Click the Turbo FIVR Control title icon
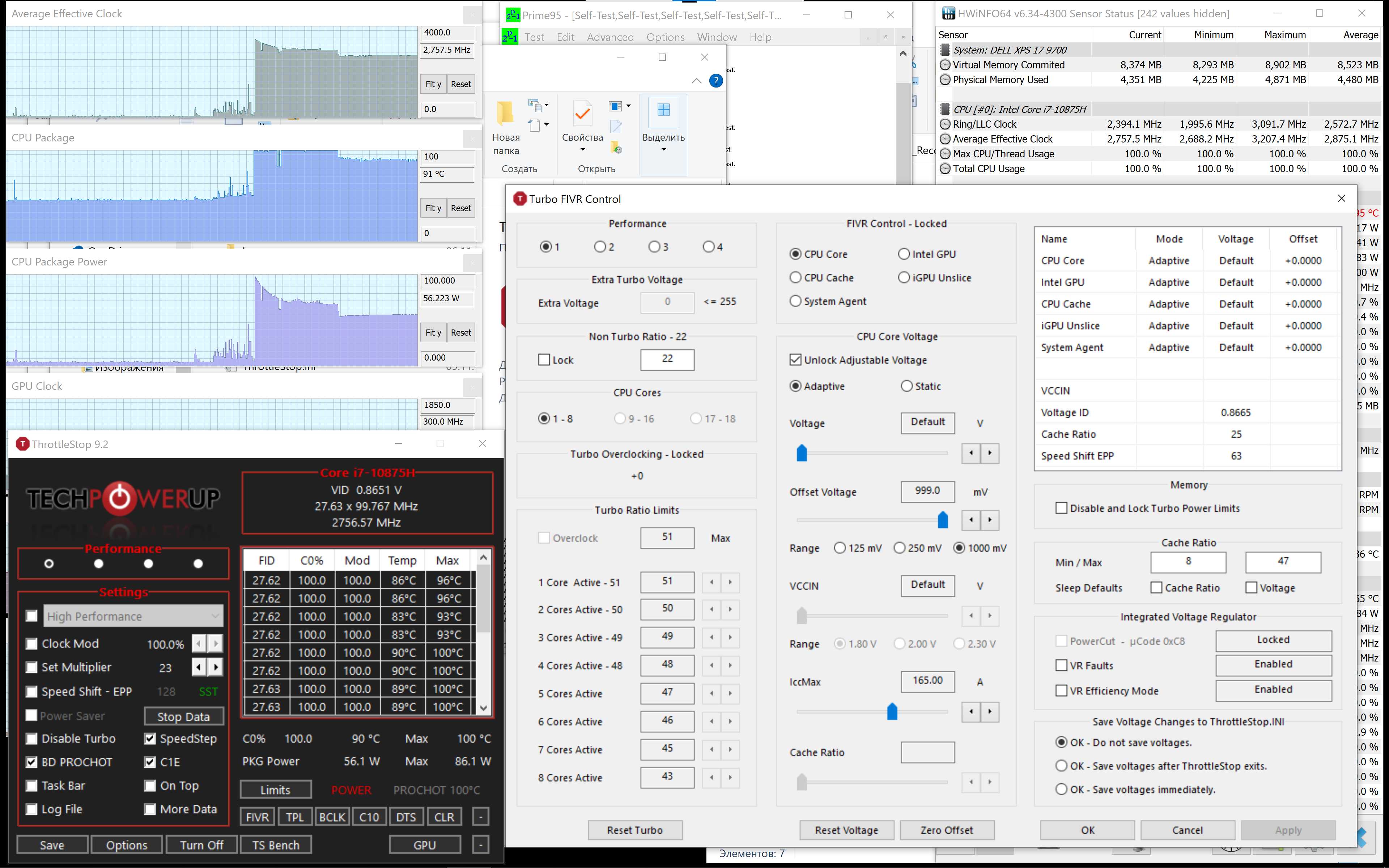This screenshot has height=868, width=1389. coord(519,199)
